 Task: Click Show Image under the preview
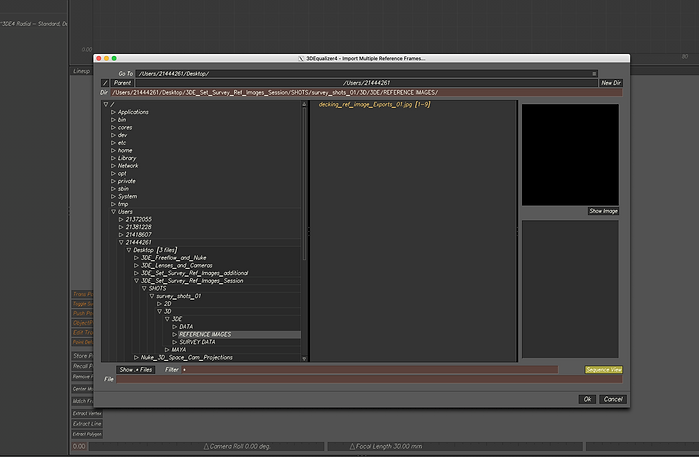(x=603, y=211)
